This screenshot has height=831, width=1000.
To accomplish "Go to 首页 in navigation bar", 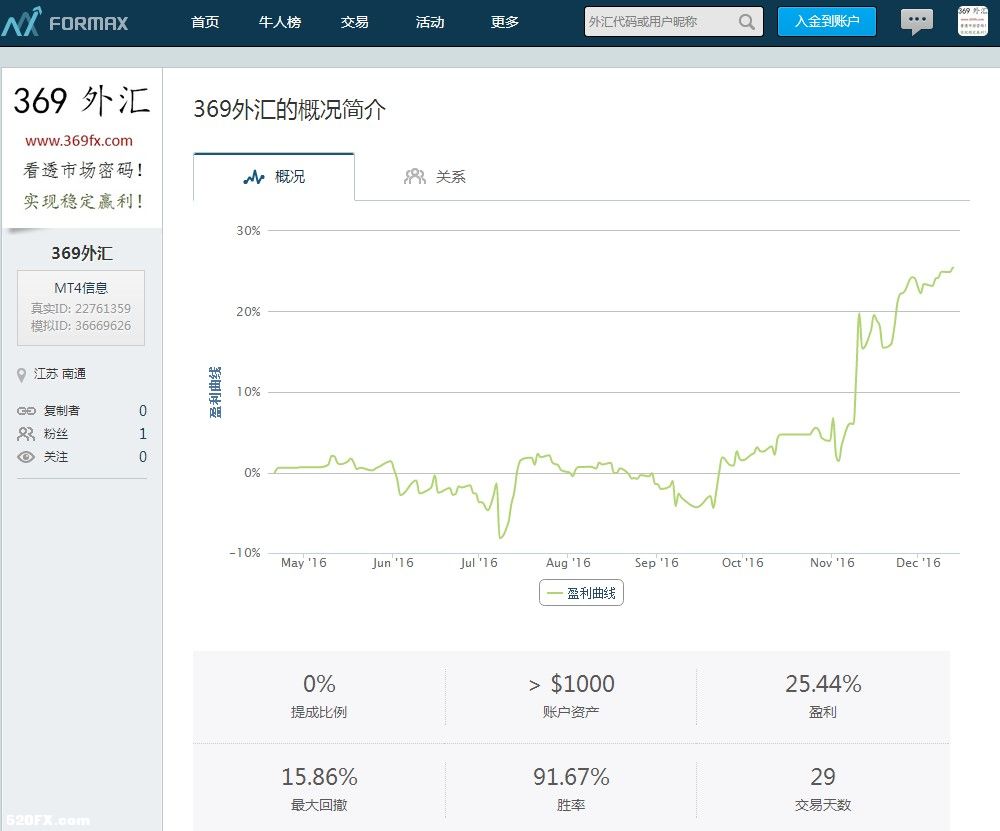I will [x=205, y=22].
